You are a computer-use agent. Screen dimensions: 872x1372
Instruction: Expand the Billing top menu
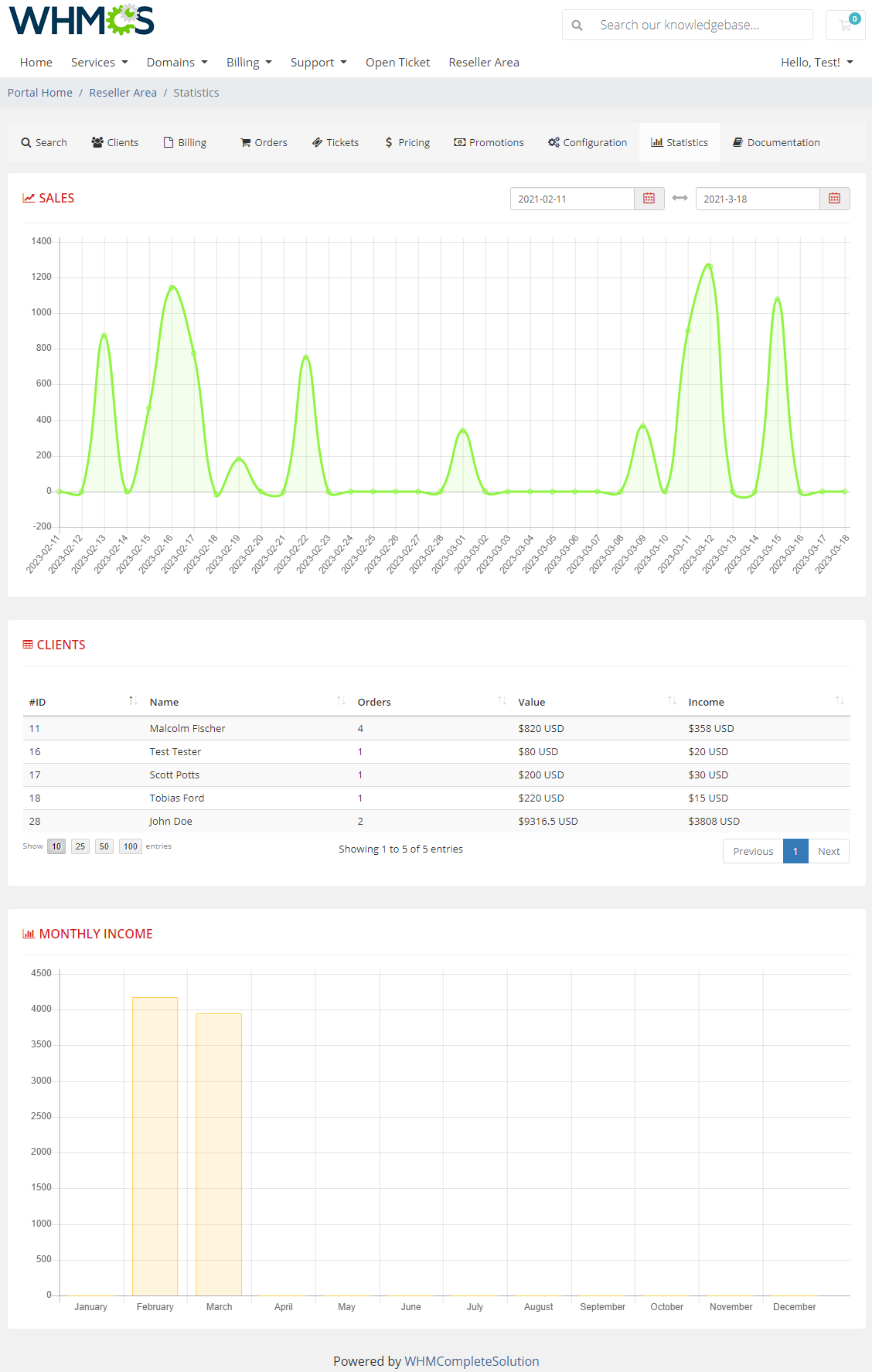249,63
